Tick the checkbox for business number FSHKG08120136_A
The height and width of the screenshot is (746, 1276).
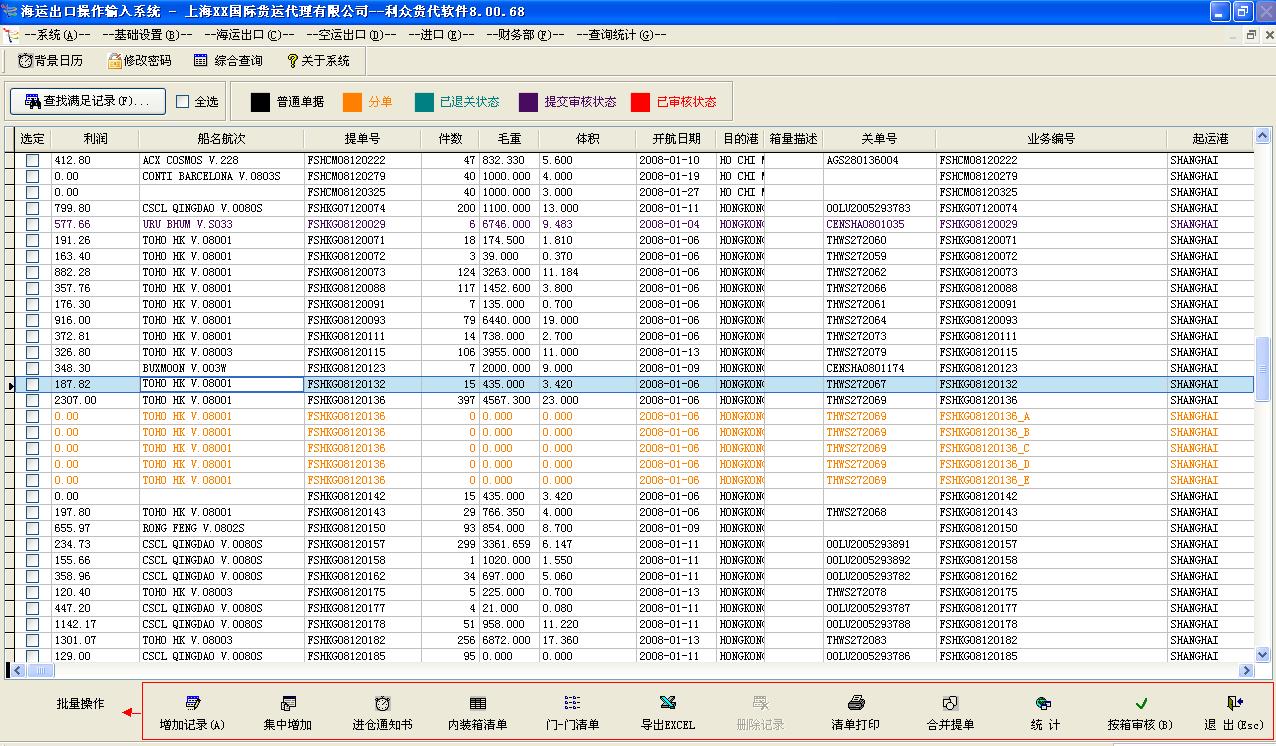33,416
